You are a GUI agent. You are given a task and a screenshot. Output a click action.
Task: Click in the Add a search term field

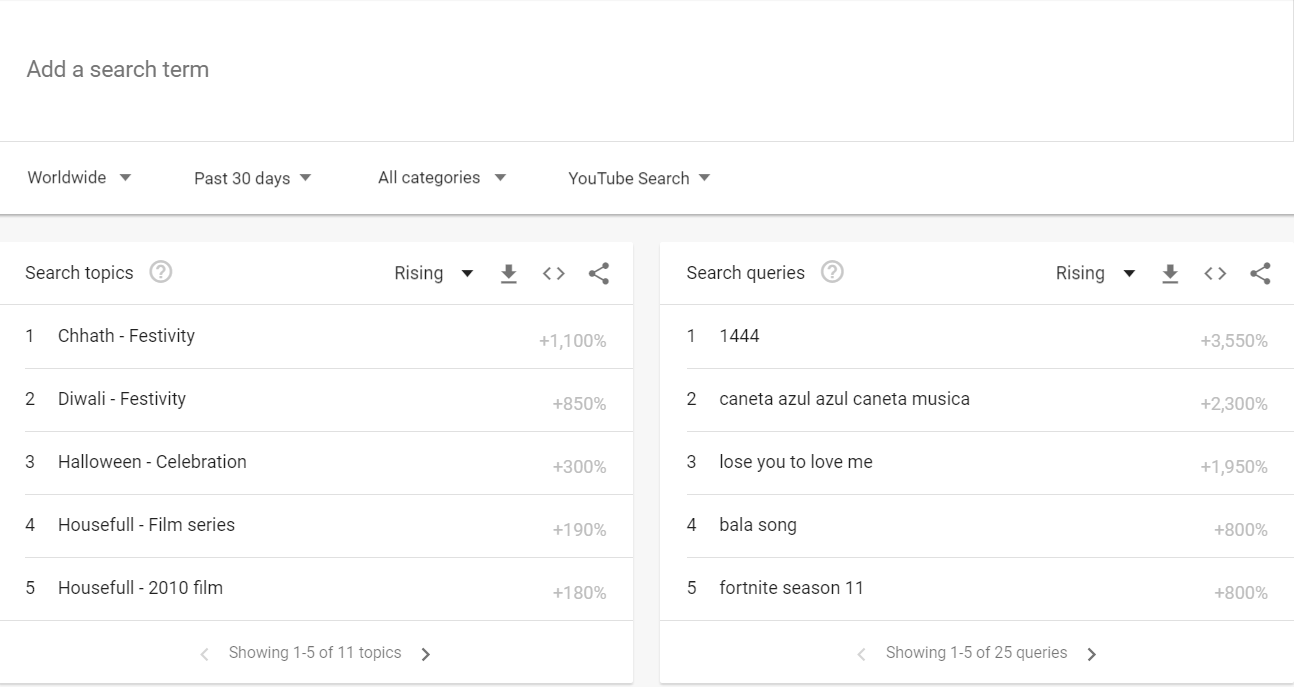(600, 70)
